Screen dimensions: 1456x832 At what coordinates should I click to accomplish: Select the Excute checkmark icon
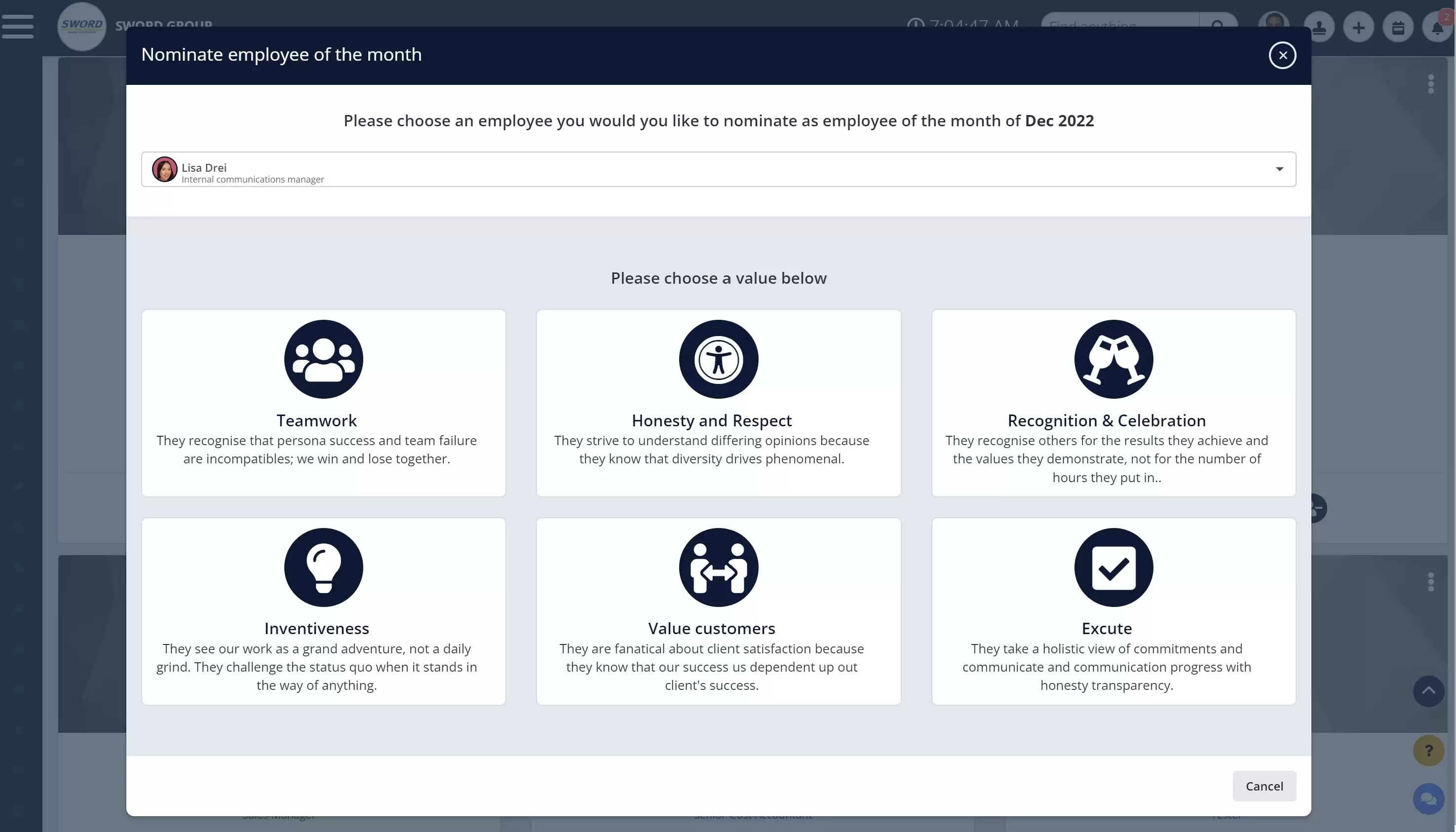(x=1113, y=567)
